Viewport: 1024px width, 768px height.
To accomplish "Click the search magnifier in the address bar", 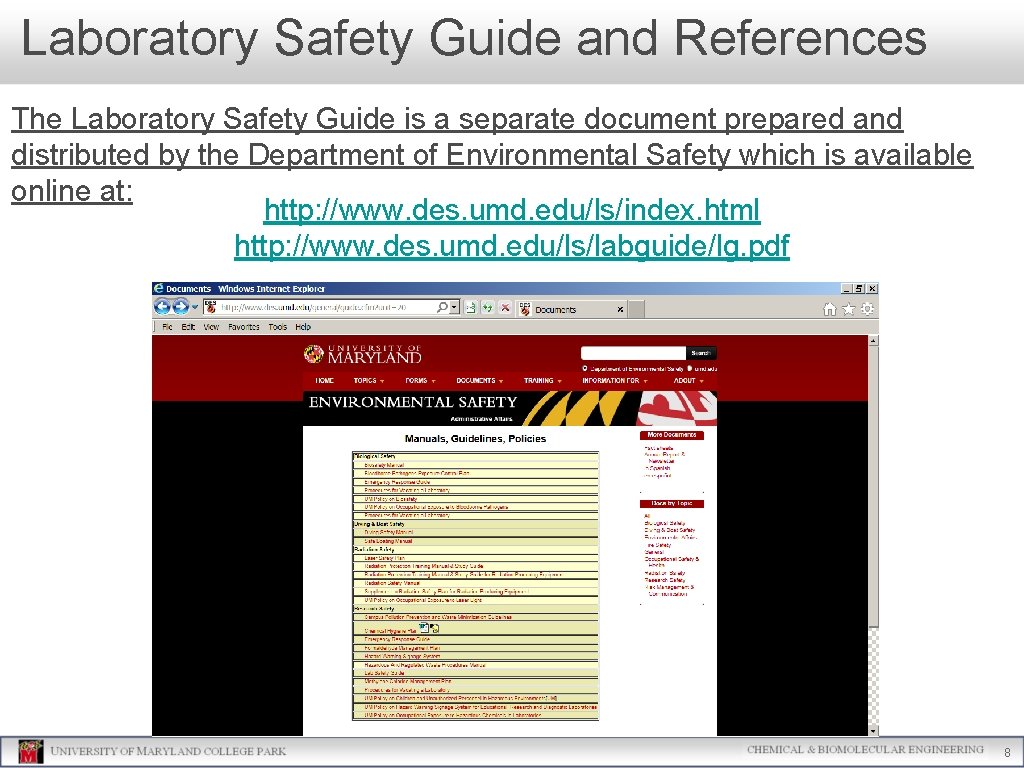I will pyautogui.click(x=443, y=308).
